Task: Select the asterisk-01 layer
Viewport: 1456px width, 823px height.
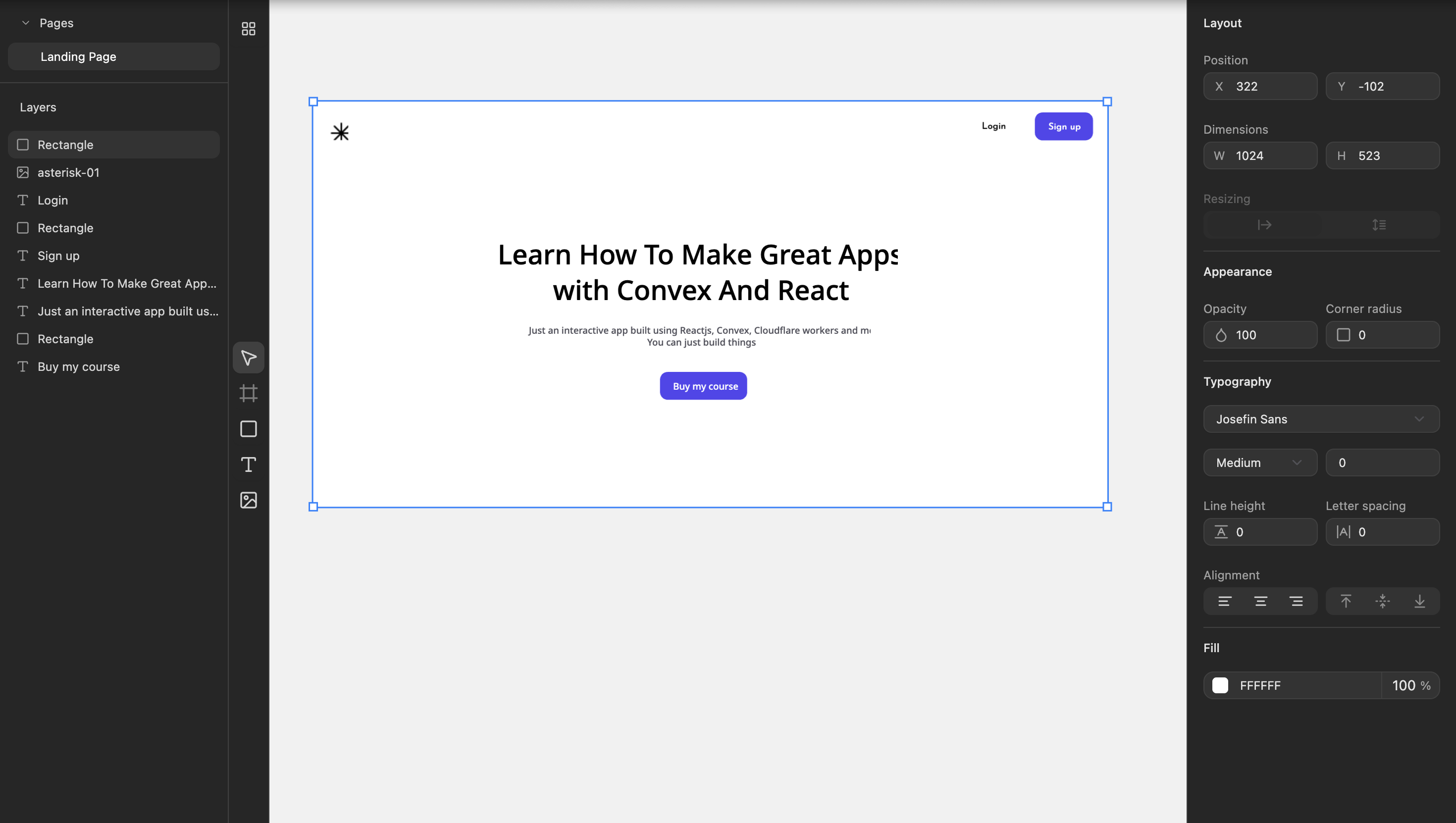Action: (x=68, y=172)
